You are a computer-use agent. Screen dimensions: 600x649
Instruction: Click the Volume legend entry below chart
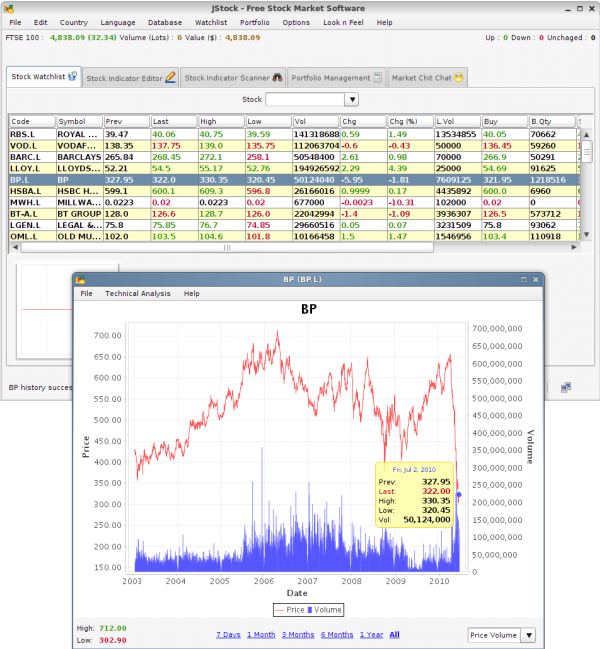click(x=325, y=610)
